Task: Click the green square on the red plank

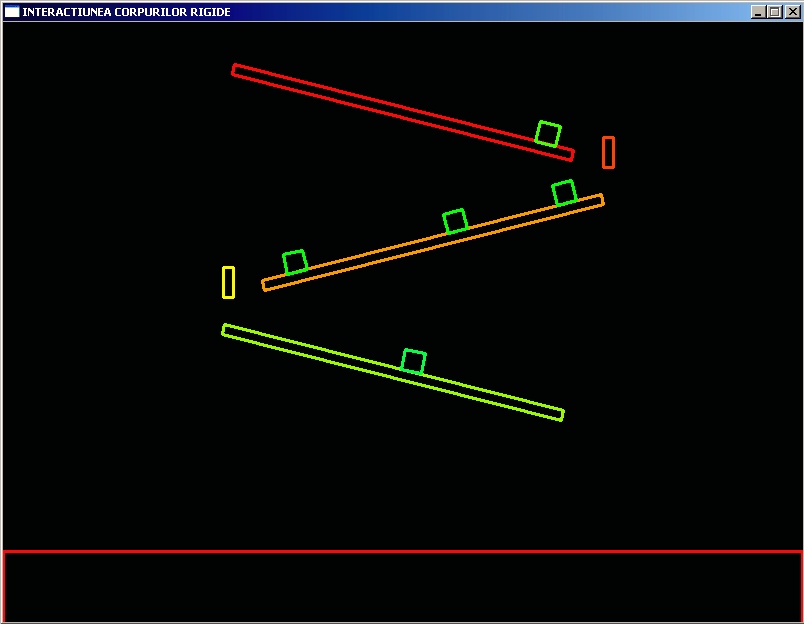Action: point(548,134)
